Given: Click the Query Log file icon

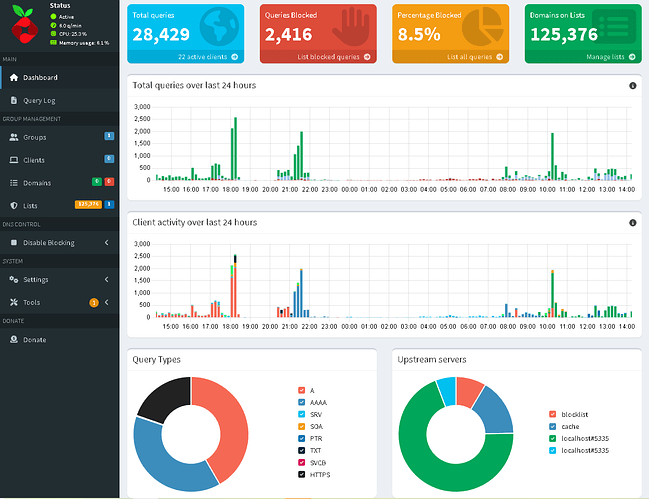Looking at the screenshot, I should 14,100.
